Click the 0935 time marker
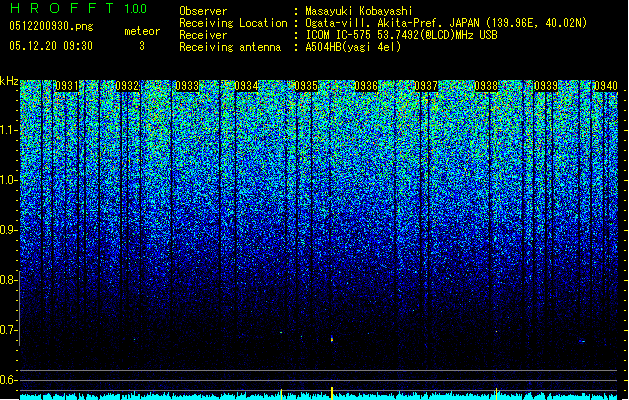The height and width of the screenshot is (400, 629). tap(306, 86)
